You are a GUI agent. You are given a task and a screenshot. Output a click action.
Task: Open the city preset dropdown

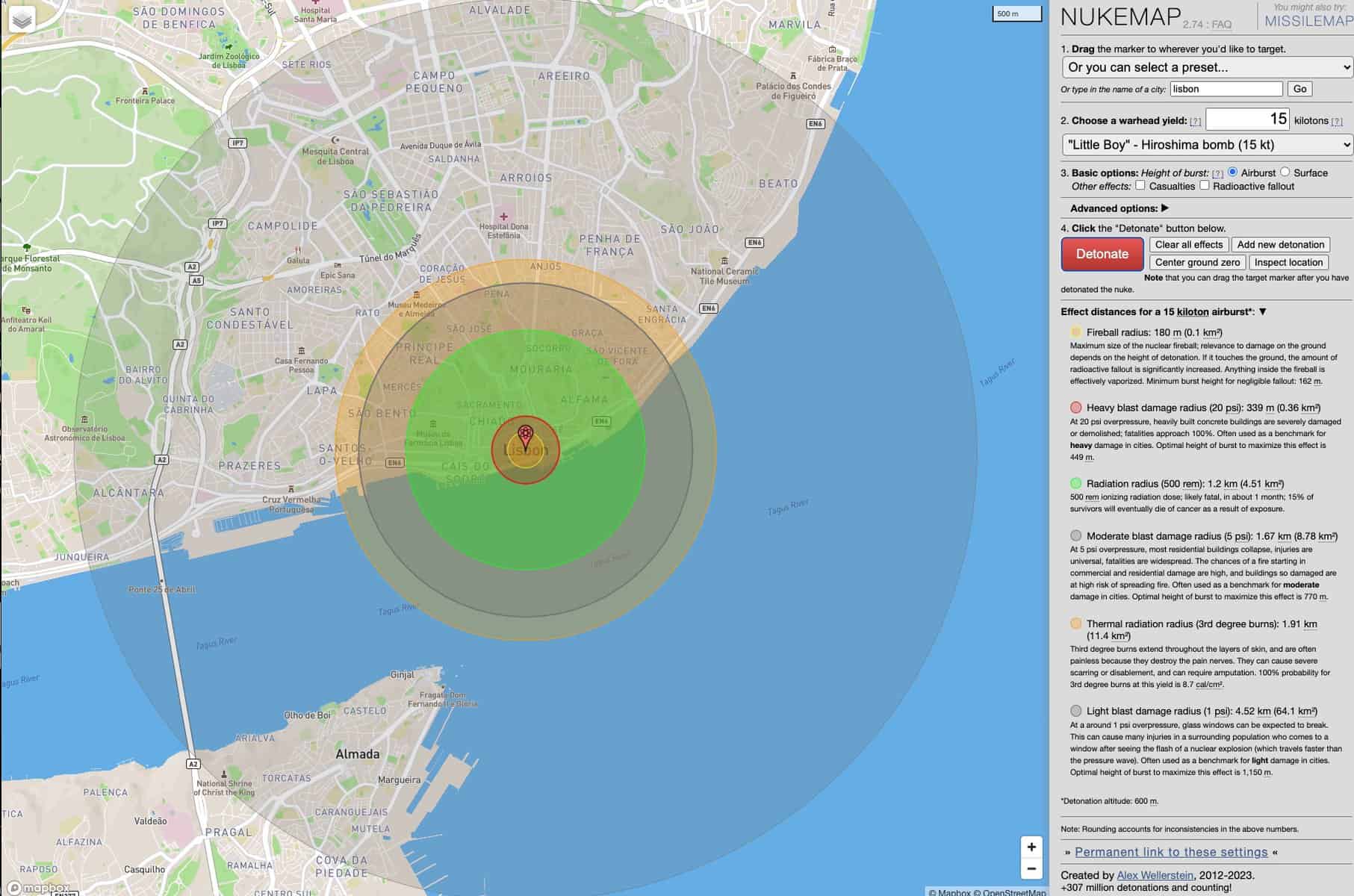click(1207, 67)
